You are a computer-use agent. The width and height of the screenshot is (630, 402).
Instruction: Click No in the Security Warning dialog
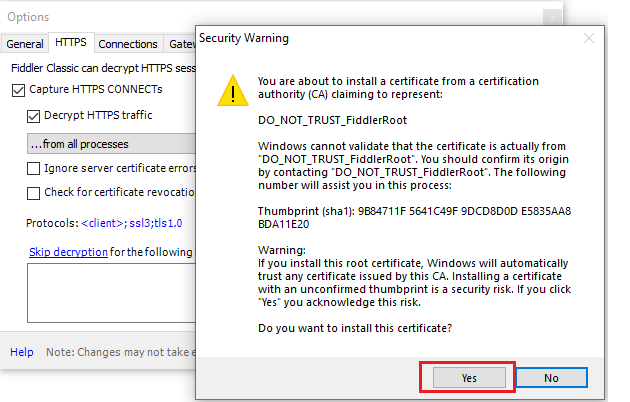pos(551,378)
